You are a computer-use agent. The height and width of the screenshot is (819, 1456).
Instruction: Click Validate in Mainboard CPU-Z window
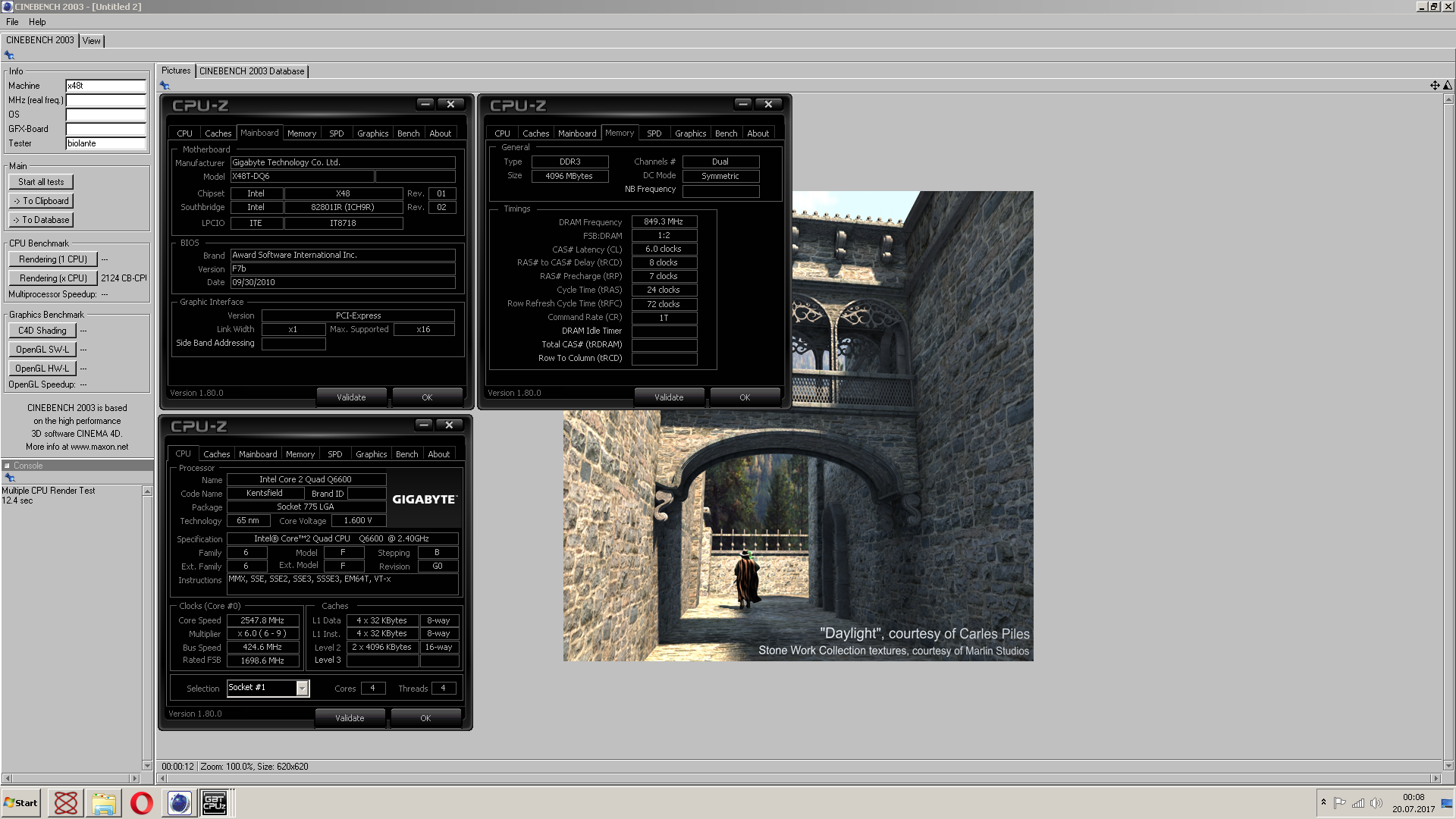tap(351, 397)
